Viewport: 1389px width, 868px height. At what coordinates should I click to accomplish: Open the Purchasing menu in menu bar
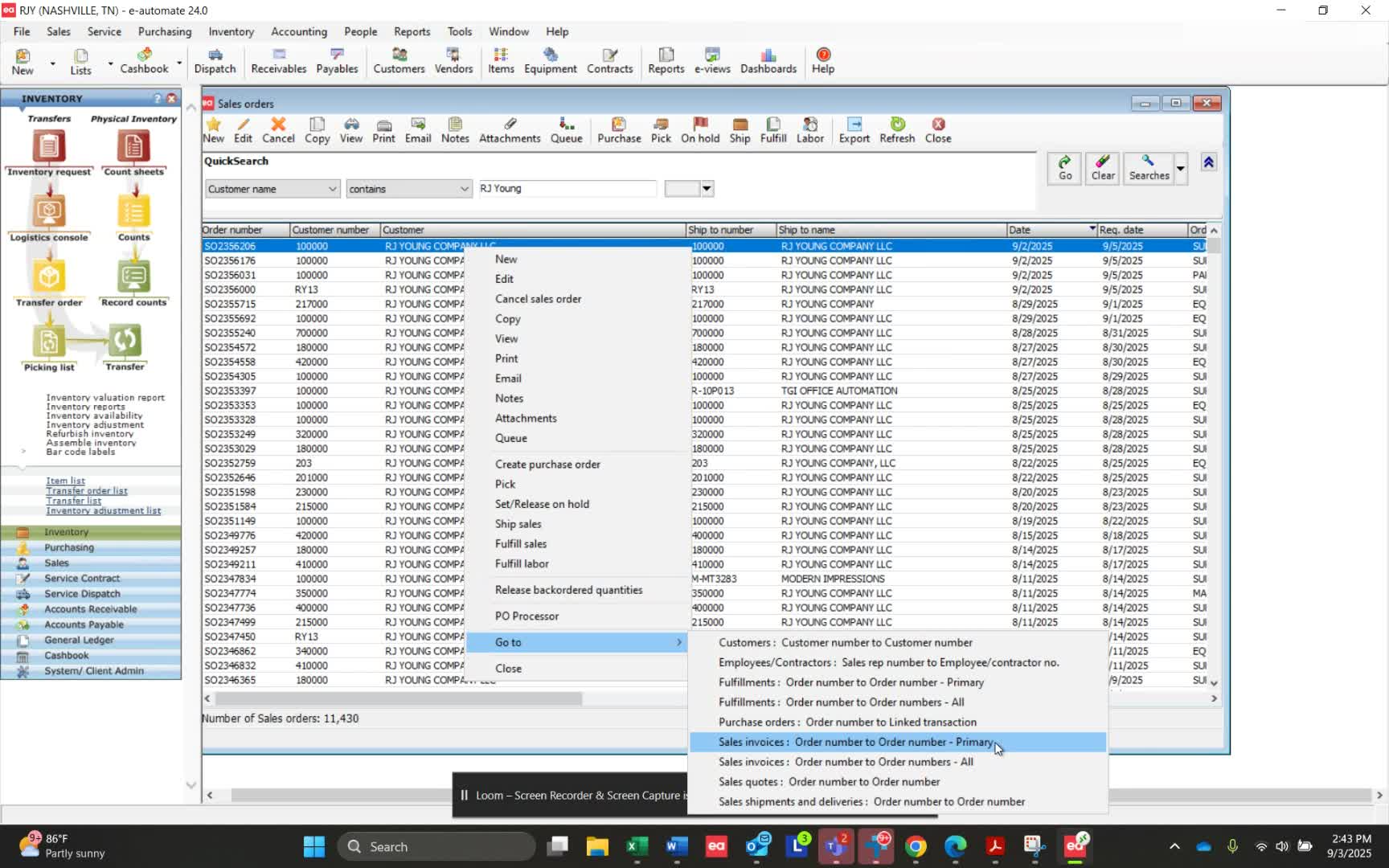(165, 31)
